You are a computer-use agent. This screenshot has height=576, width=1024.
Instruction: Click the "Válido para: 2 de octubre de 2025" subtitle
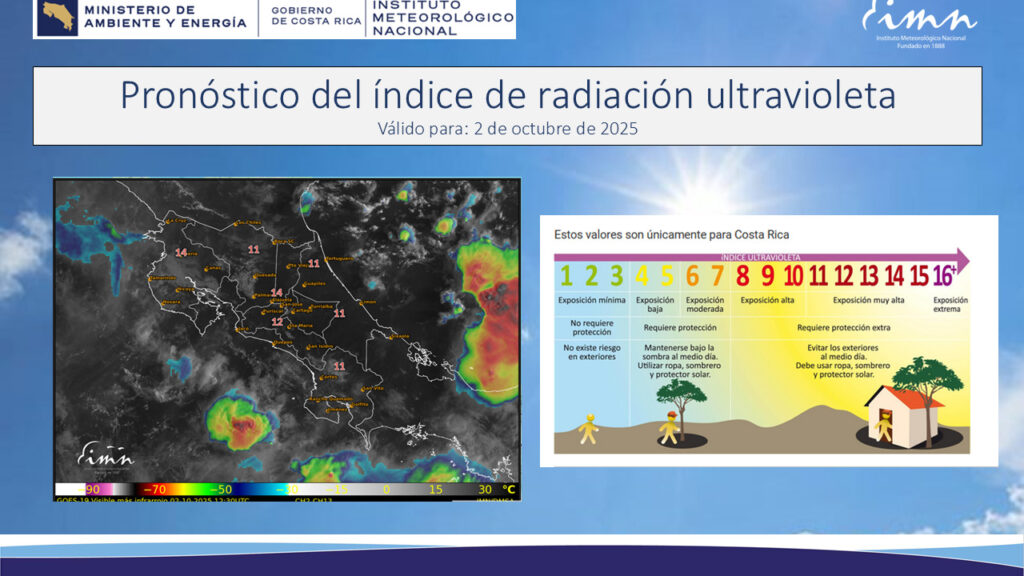(507, 128)
